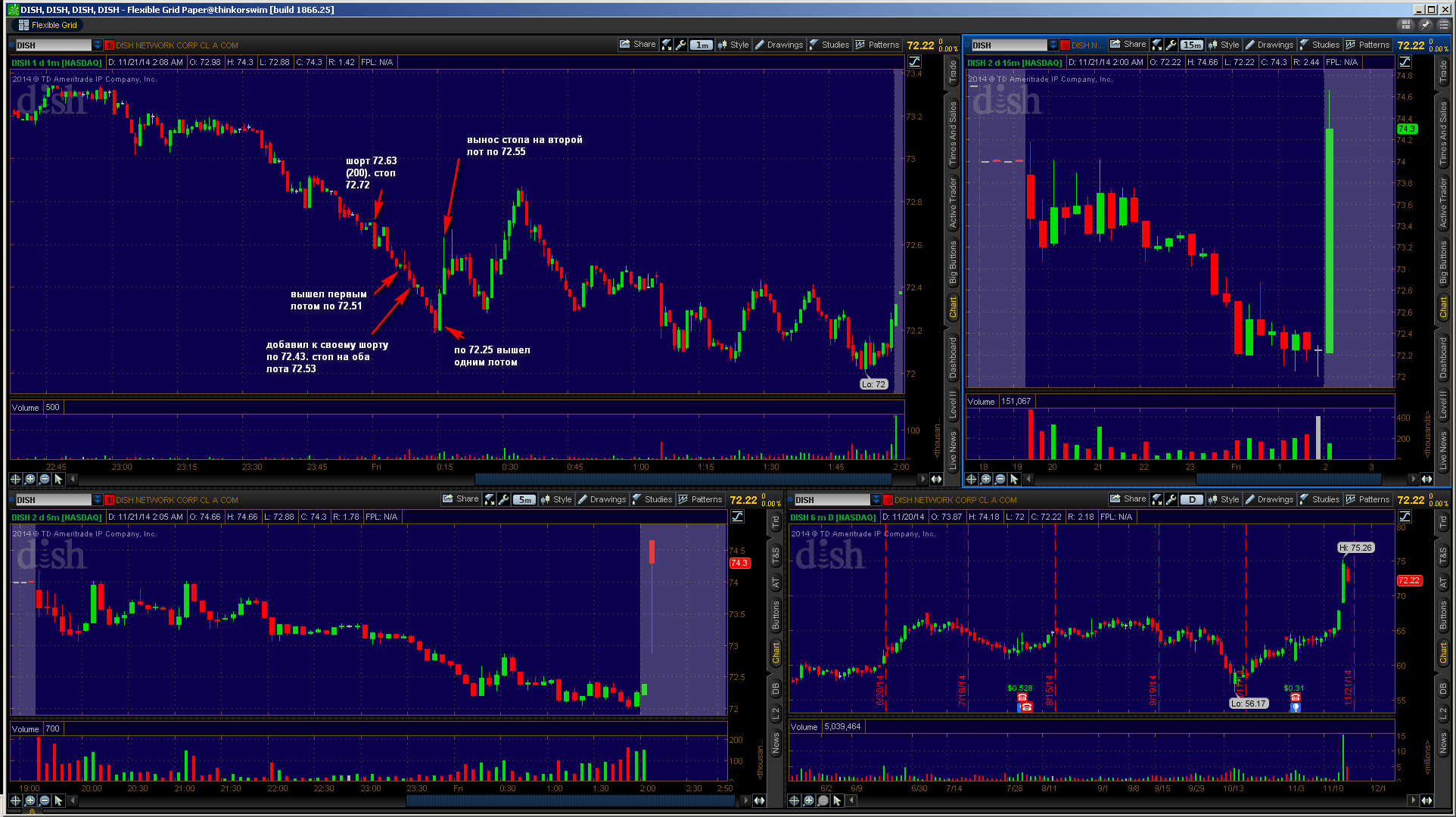
Task: Click scroll-left arrow below the 1m chart
Action: 73,479
